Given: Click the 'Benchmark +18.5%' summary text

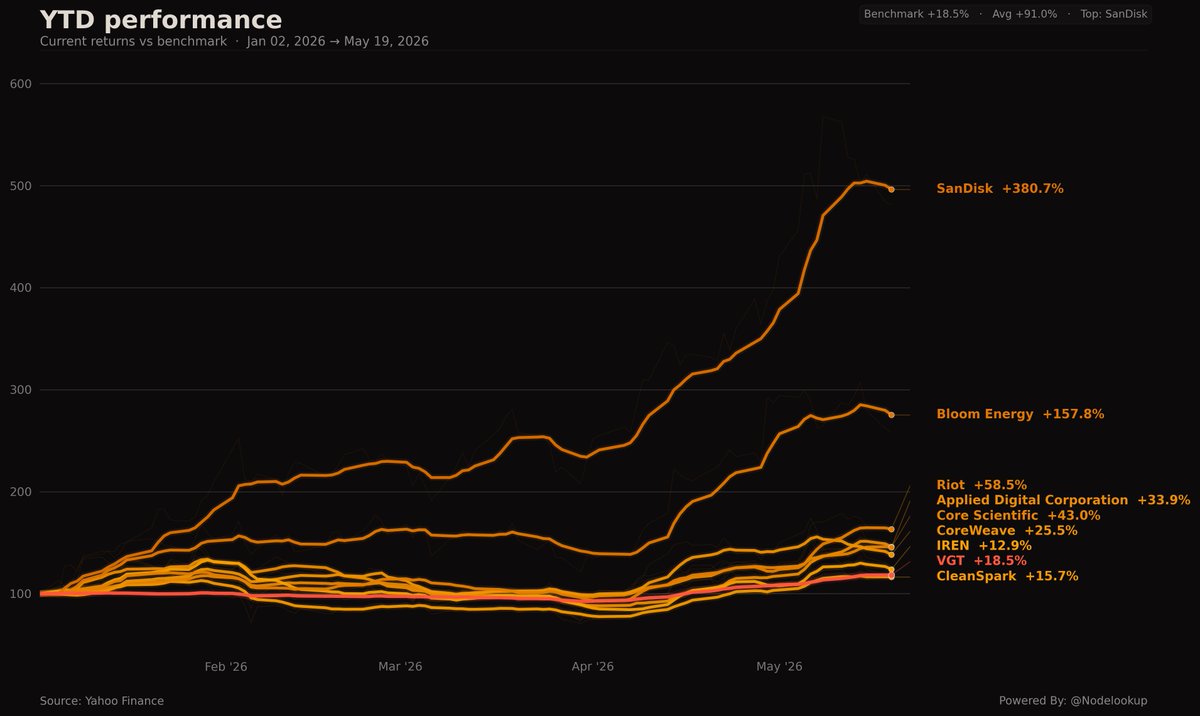Looking at the screenshot, I should [916, 14].
